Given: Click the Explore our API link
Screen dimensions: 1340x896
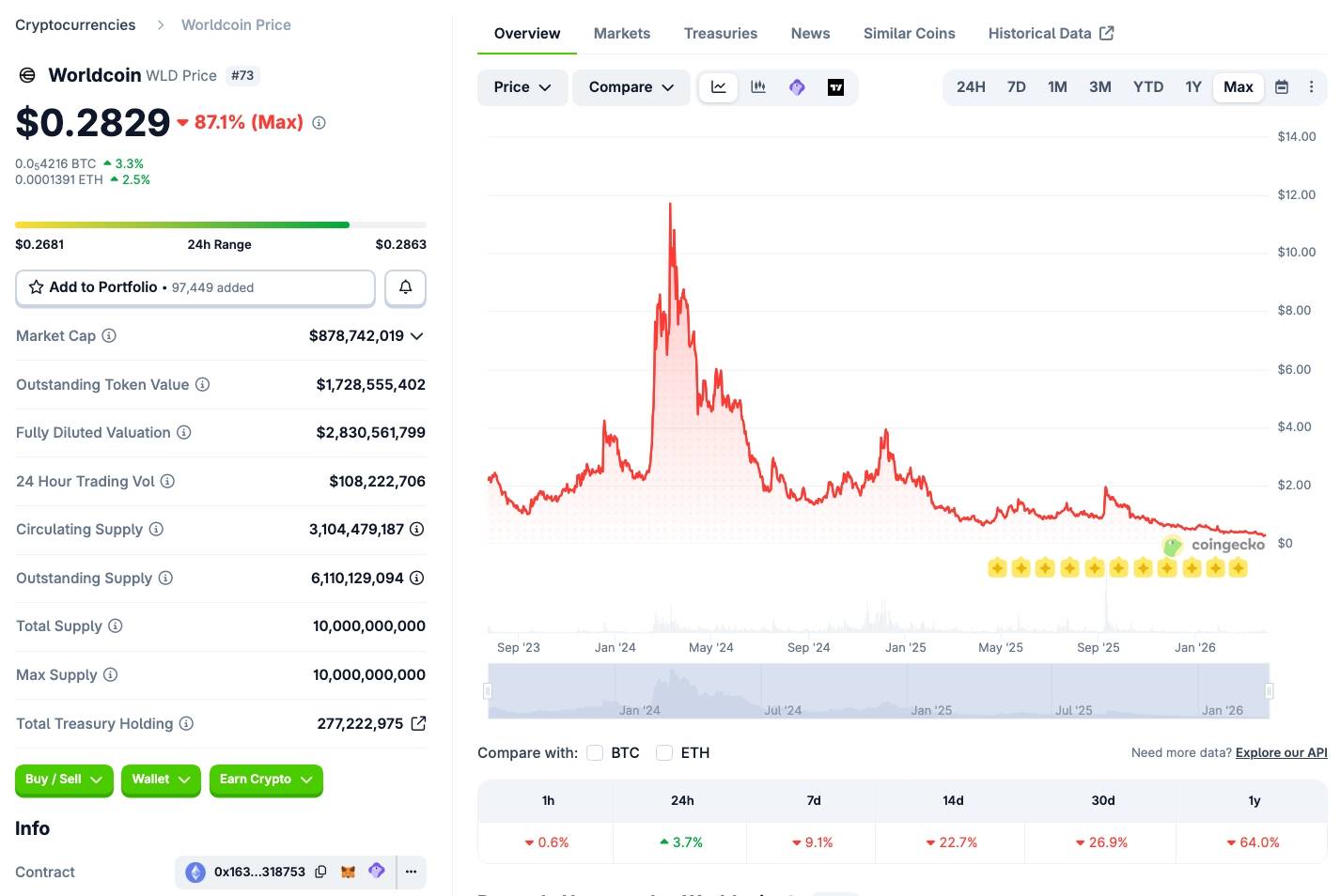Looking at the screenshot, I should point(1281,752).
